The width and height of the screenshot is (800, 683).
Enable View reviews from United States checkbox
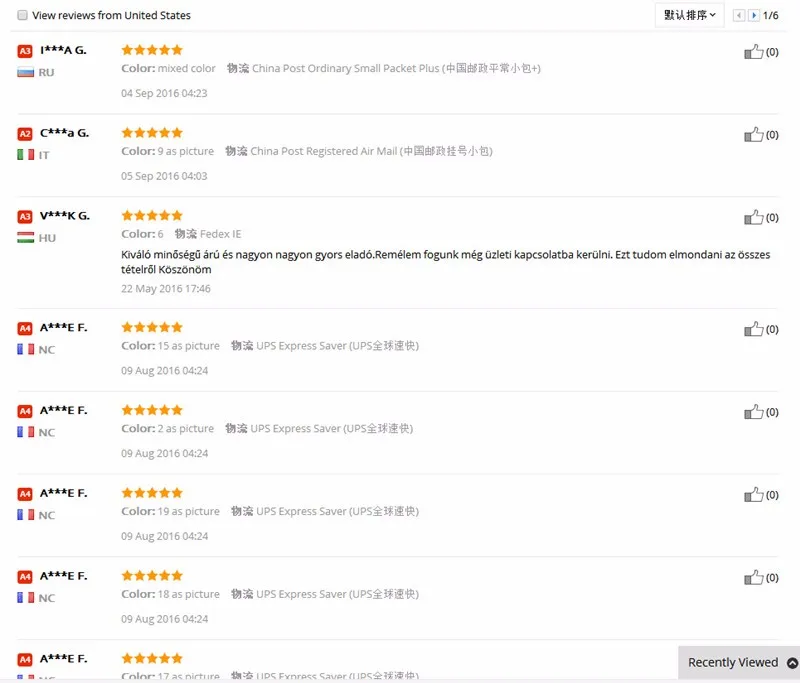click(x=22, y=15)
